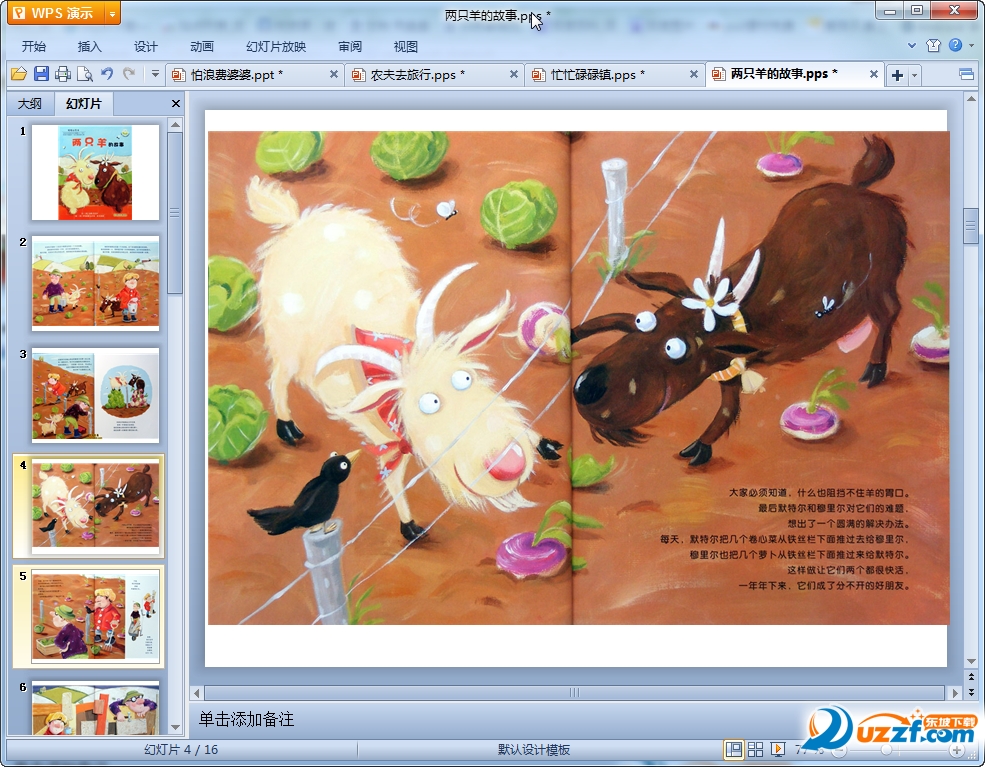Switch to Normal view icon in status bar
Screen dimensions: 985x767
pyautogui.click(x=733, y=749)
